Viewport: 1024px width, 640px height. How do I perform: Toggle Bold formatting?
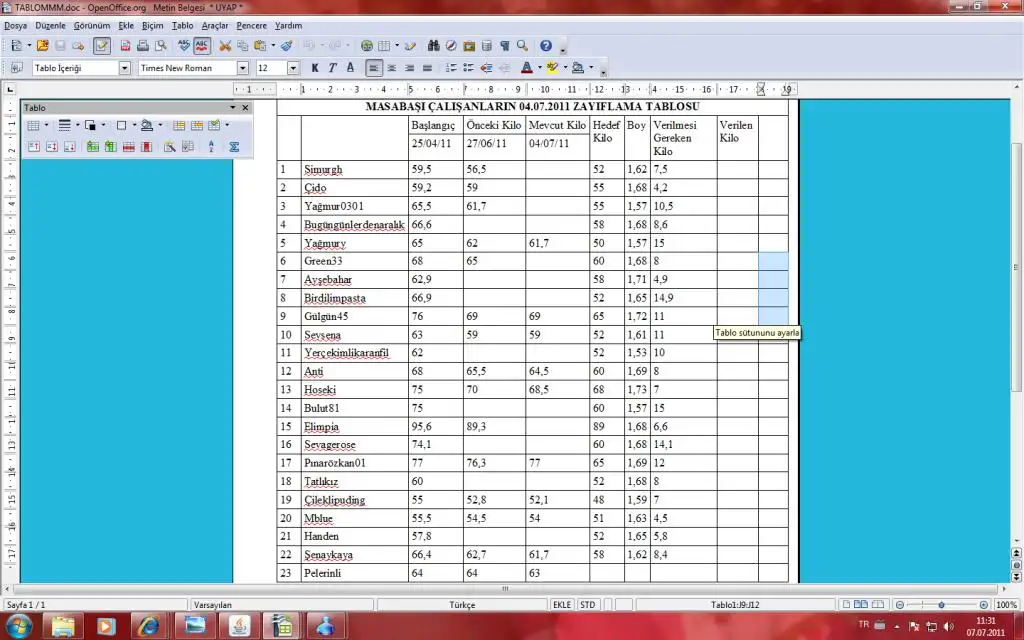click(314, 68)
